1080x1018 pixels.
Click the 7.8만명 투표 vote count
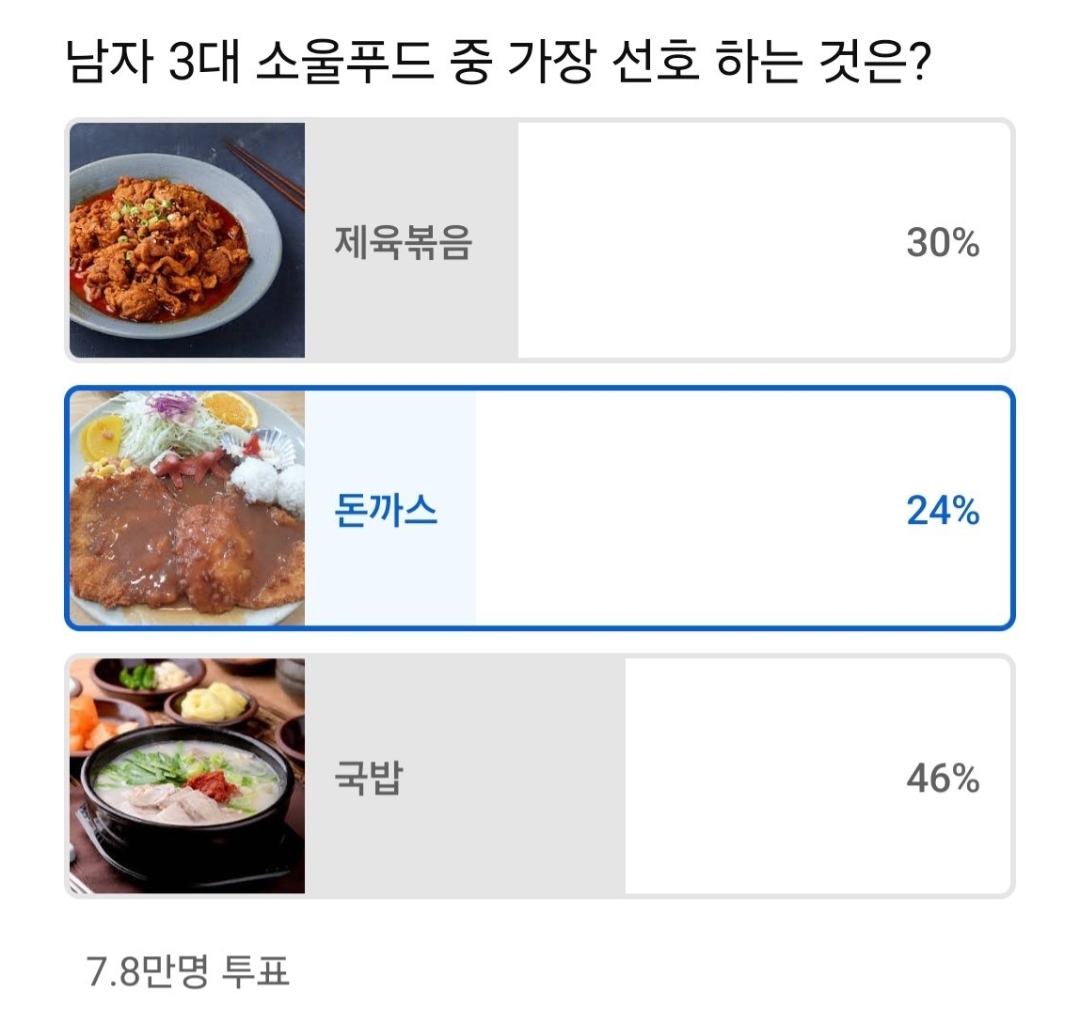coord(187,971)
